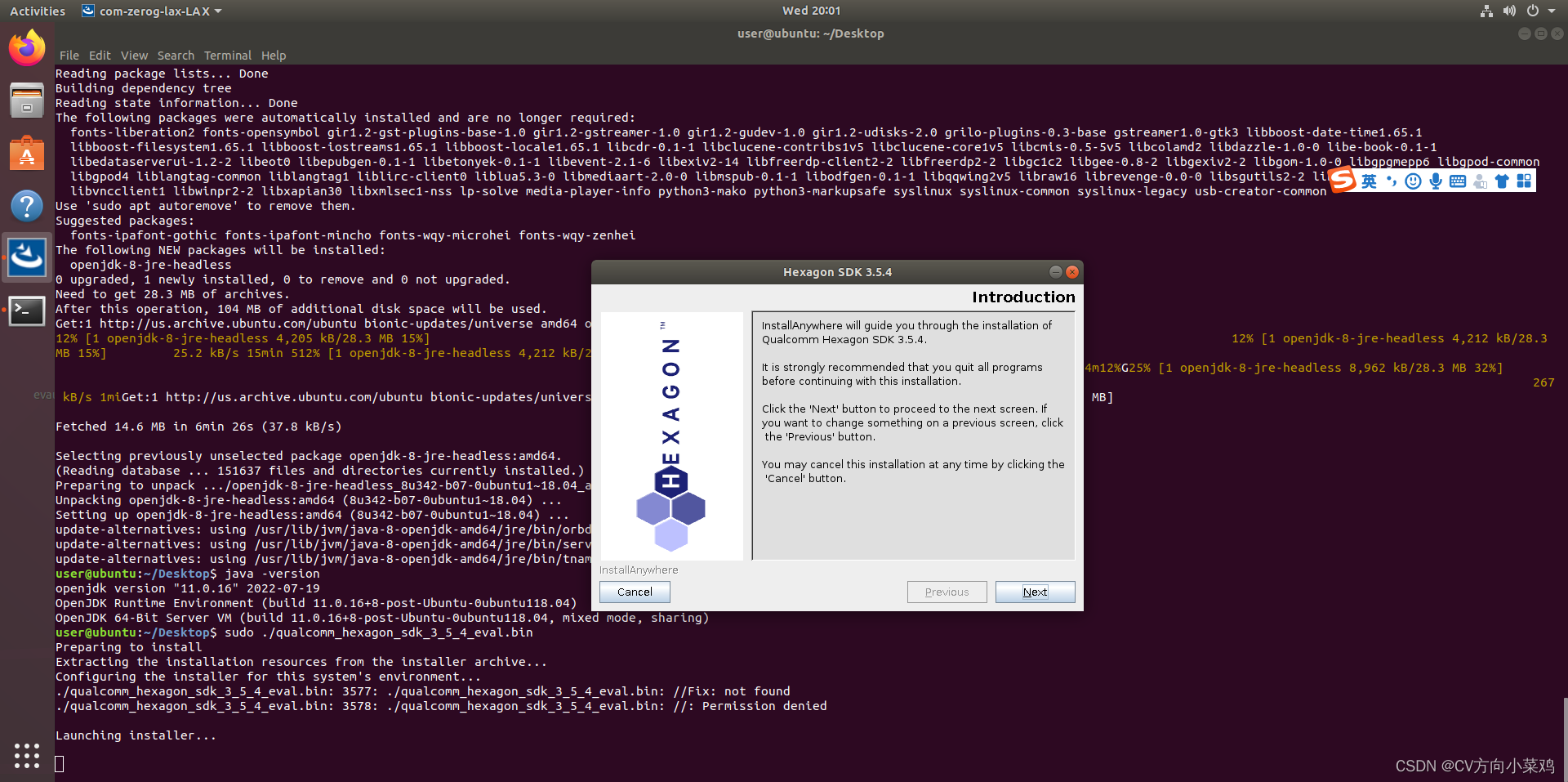Click the Sogou user account icon
Screen dimensions: 1568x782
[x=1480, y=181]
